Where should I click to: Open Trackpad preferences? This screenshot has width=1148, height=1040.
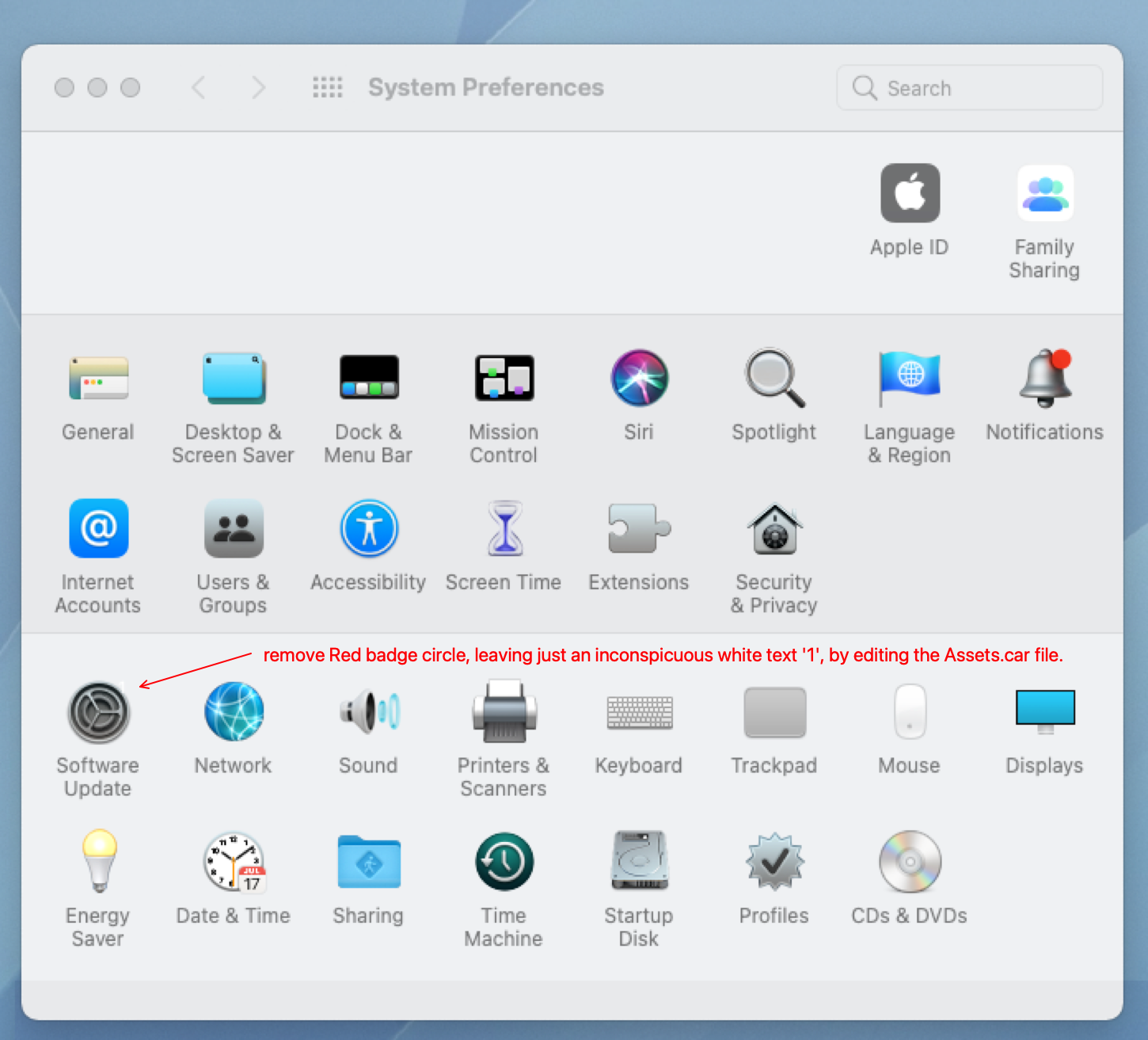coord(774,711)
